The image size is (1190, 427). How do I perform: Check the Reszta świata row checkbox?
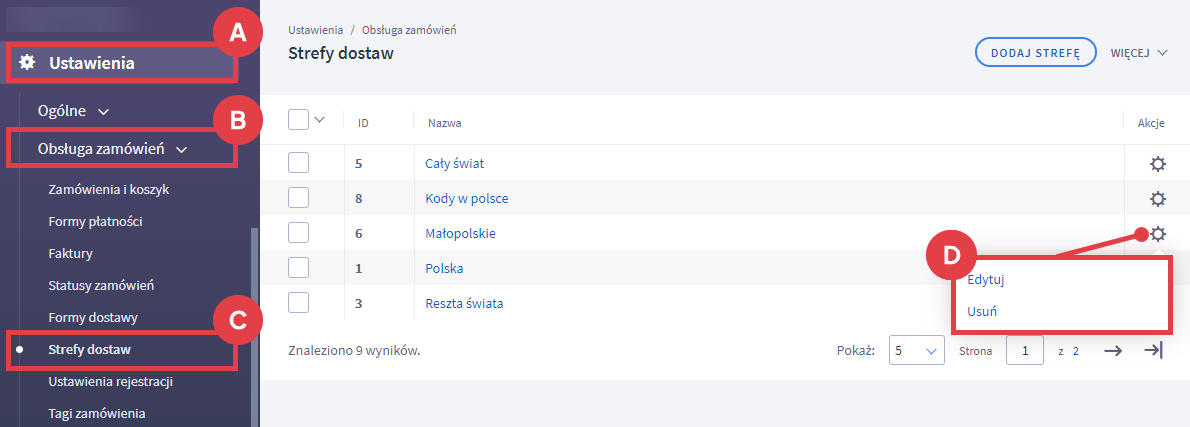point(299,303)
